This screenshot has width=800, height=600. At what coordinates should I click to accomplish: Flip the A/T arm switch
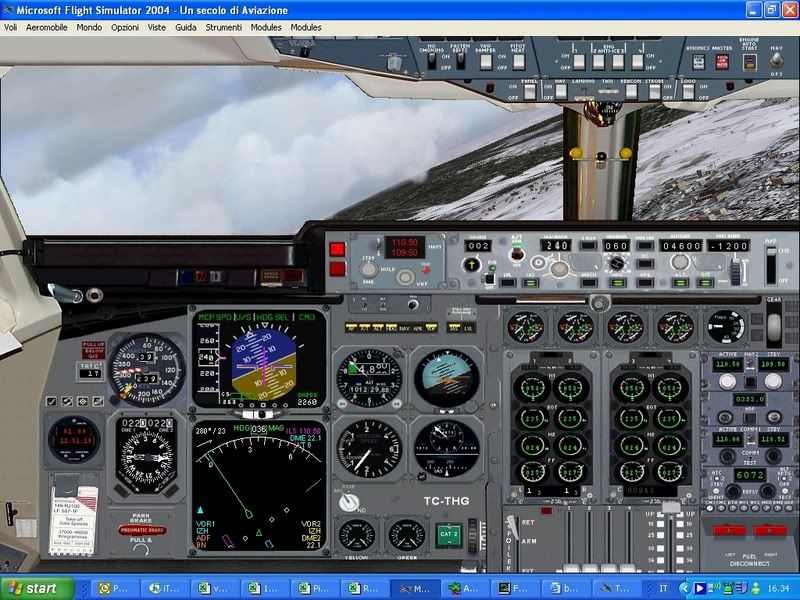(517, 254)
